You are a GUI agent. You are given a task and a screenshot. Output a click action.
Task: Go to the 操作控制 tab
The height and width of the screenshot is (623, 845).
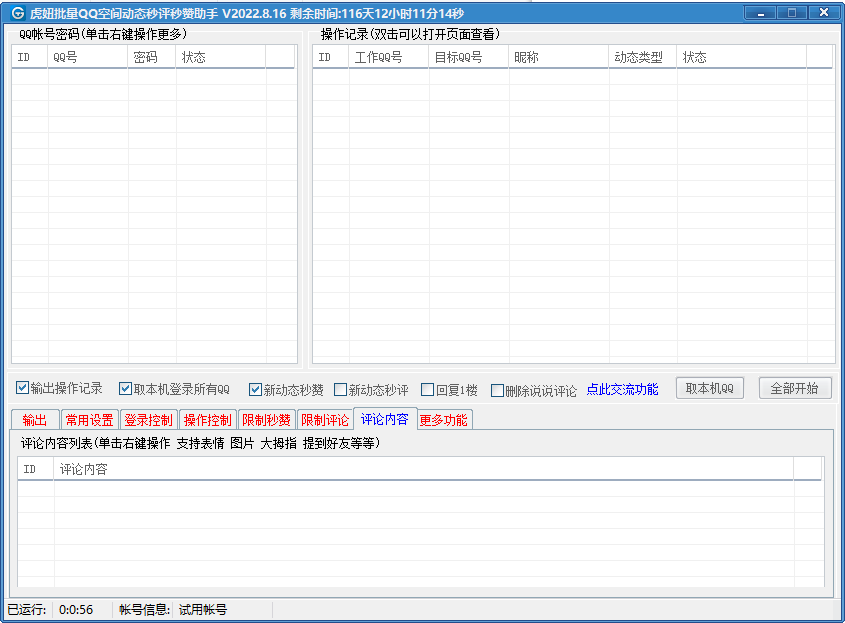(207, 420)
